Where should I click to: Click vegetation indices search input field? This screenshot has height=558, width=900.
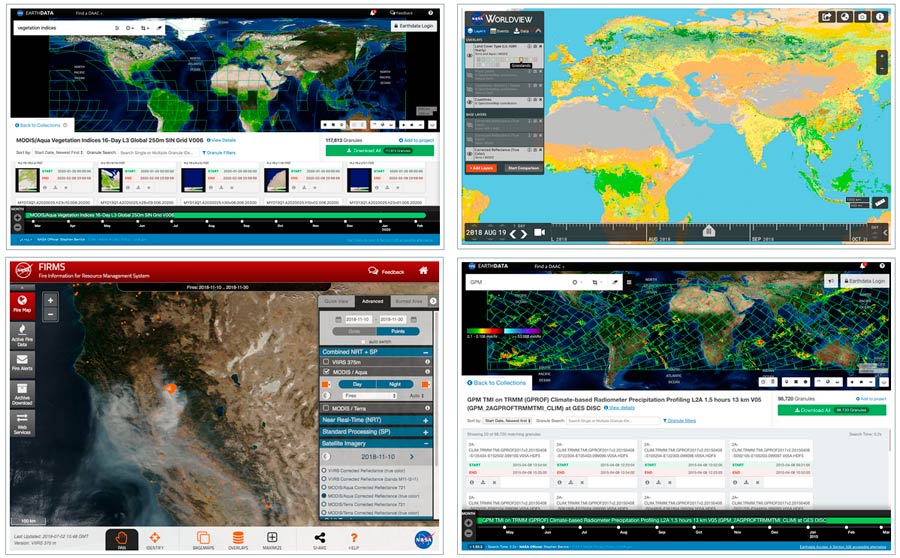(63, 28)
